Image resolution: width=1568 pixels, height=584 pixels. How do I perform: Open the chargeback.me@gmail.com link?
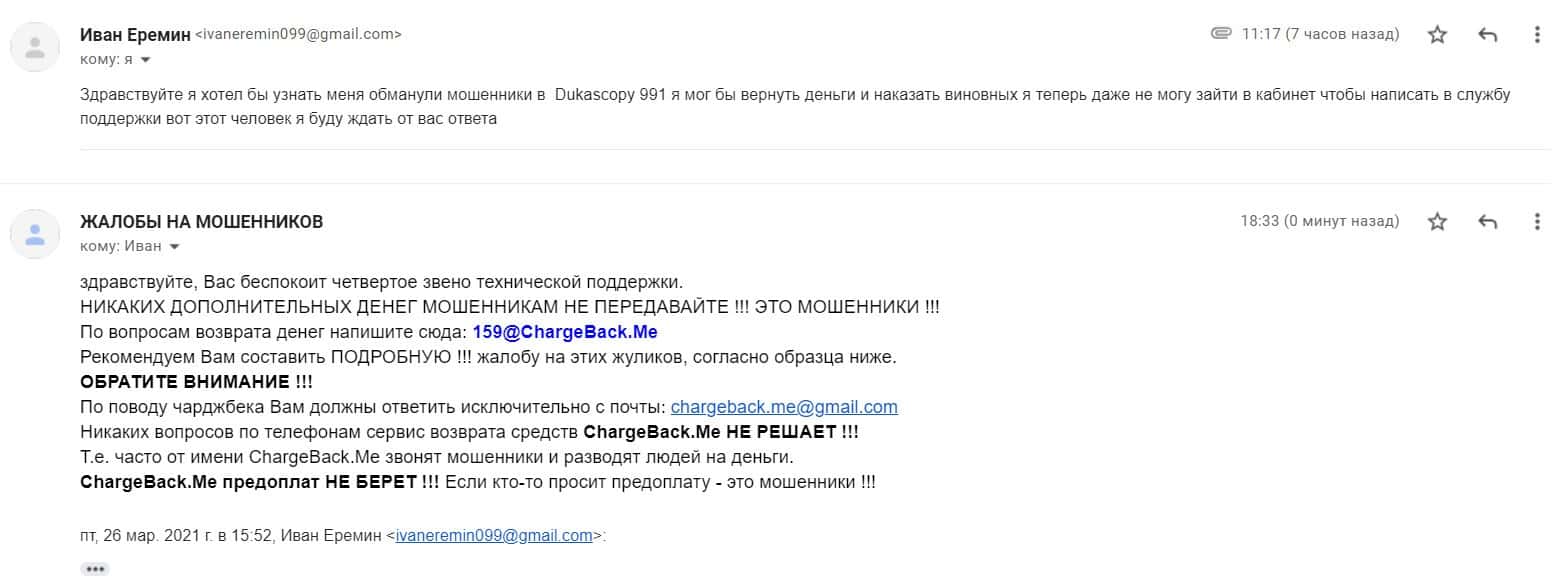(x=784, y=407)
